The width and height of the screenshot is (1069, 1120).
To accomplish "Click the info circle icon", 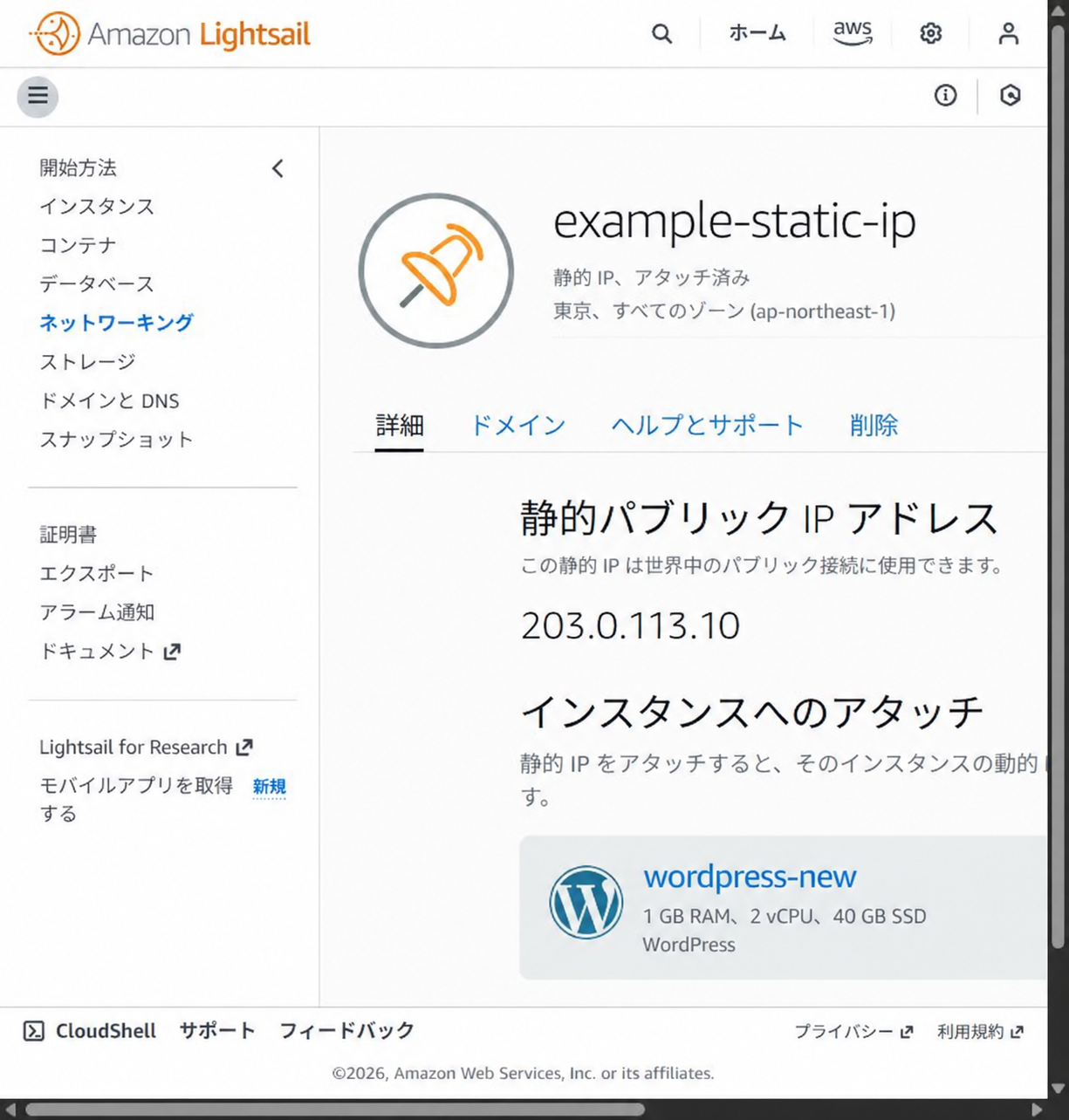I will click(x=945, y=95).
